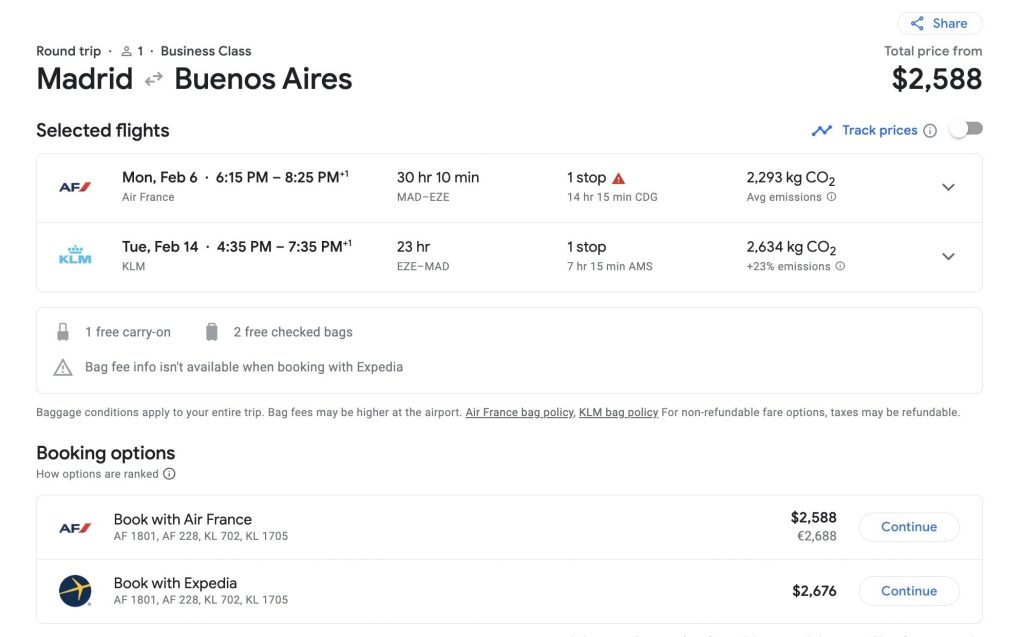
Task: Click the Air France logo in selected flights
Action: pos(75,188)
